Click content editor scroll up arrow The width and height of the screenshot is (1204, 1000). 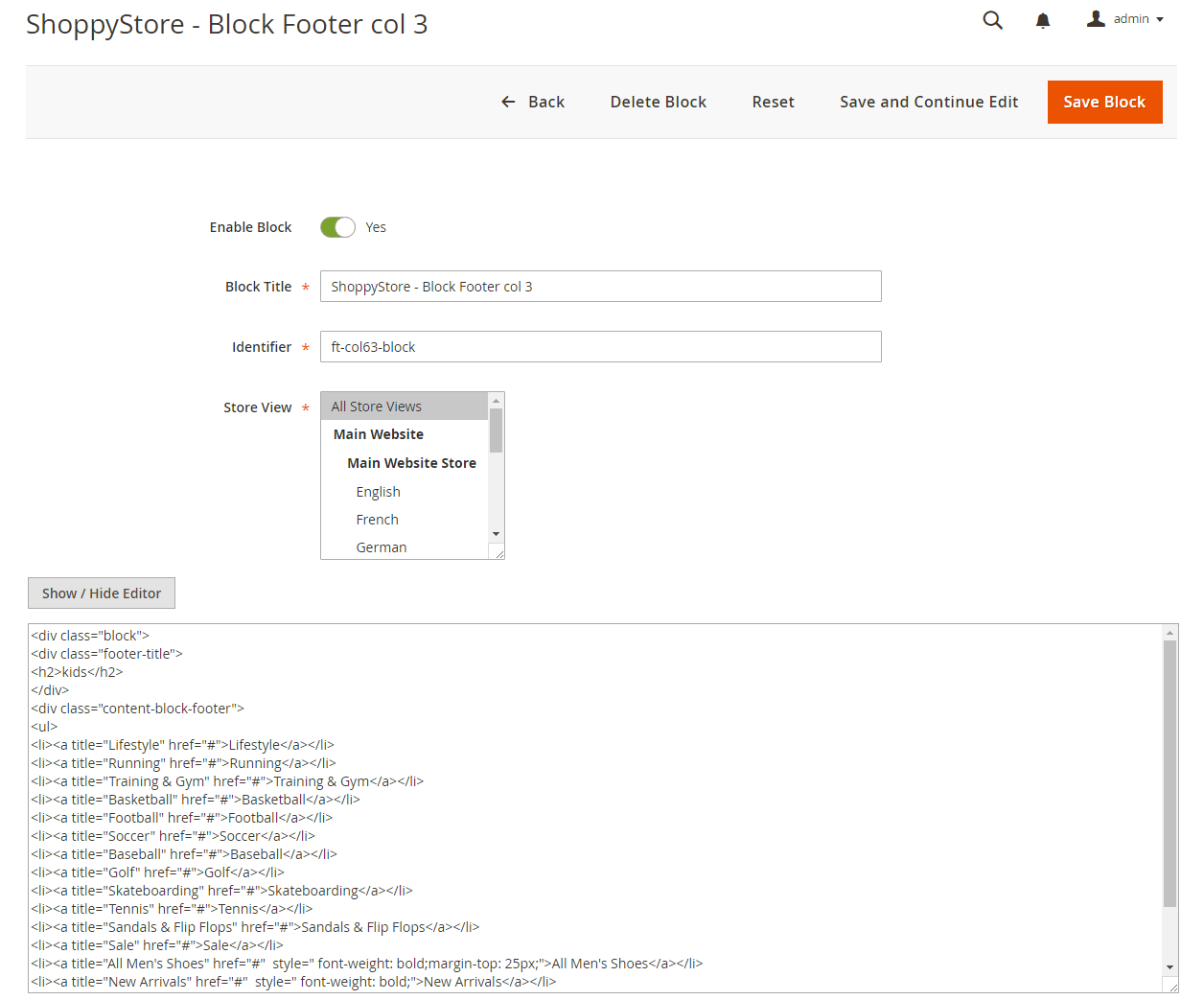pos(1169,634)
